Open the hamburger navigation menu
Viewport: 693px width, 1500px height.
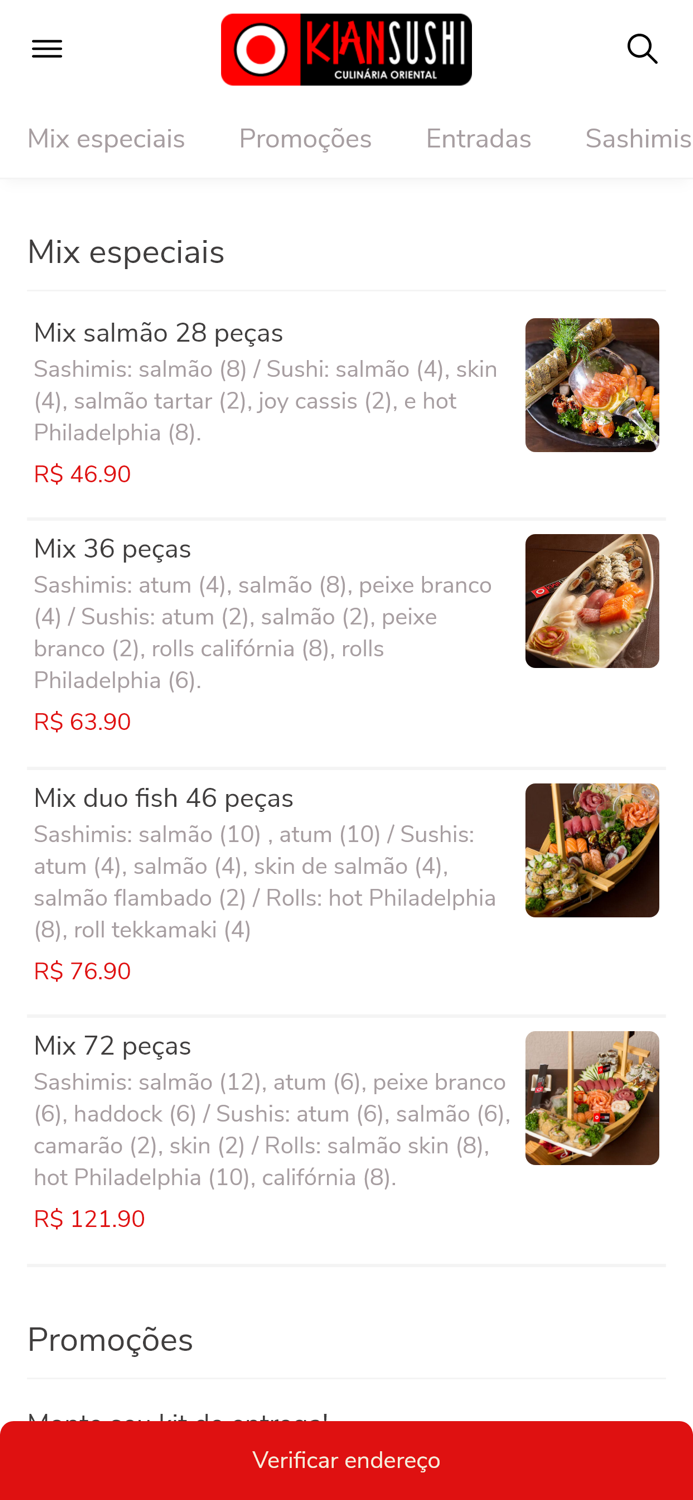pyautogui.click(x=46, y=47)
